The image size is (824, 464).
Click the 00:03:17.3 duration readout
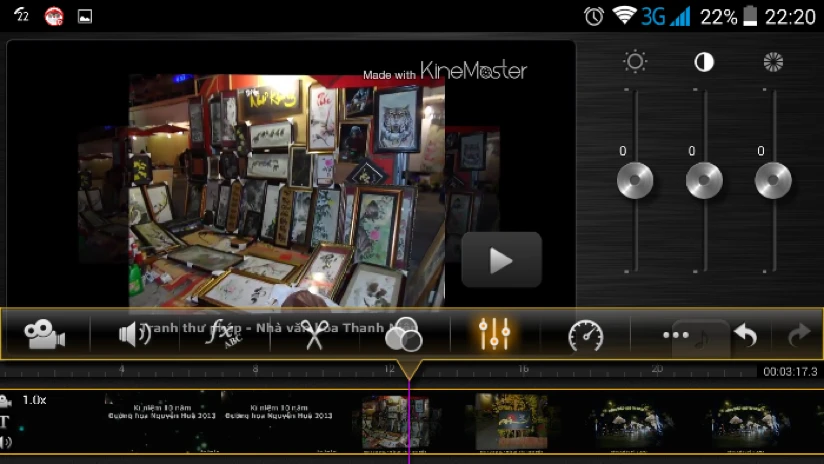pyautogui.click(x=790, y=372)
